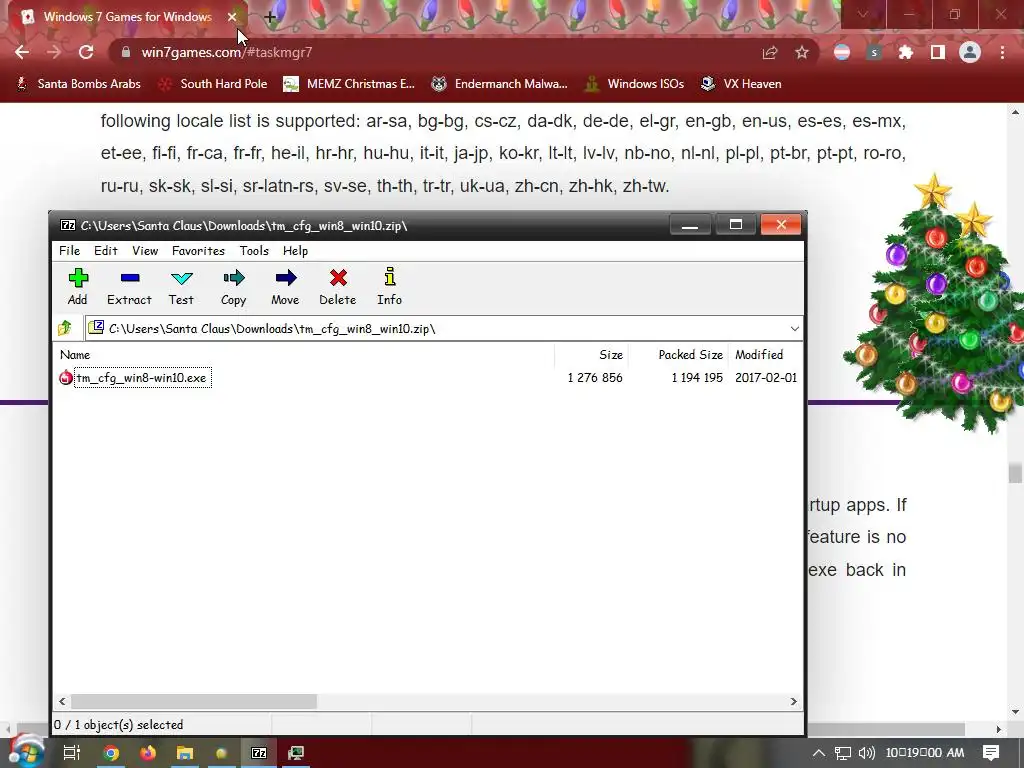Open the notification center icon
The image size is (1024, 768).
(991, 753)
